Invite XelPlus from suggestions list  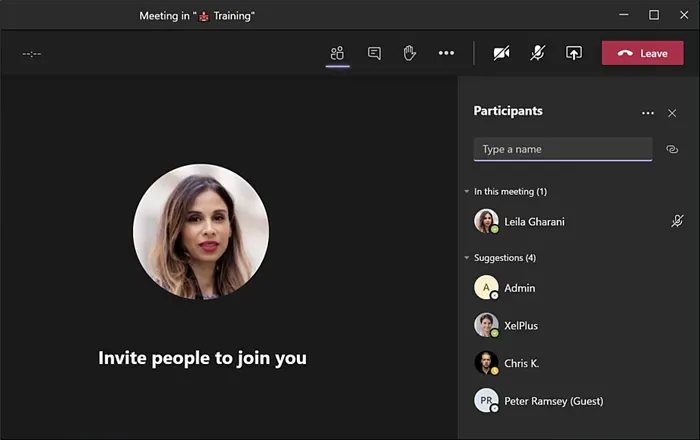[520, 325]
